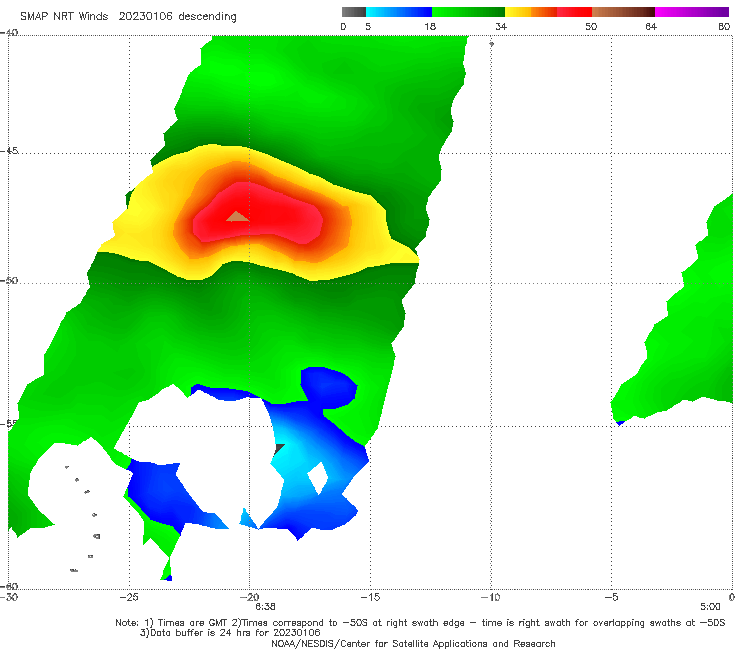Click the NOAA/NESDIS Center for Satellite Applications credit
Screen dimensions: 740x650
(413, 643)
